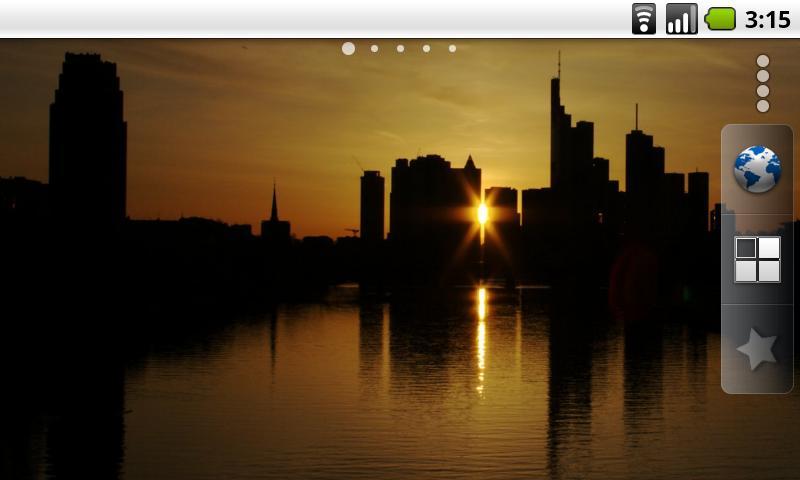Go to the second home page dot
The height and width of the screenshot is (480, 800).
click(x=374, y=48)
